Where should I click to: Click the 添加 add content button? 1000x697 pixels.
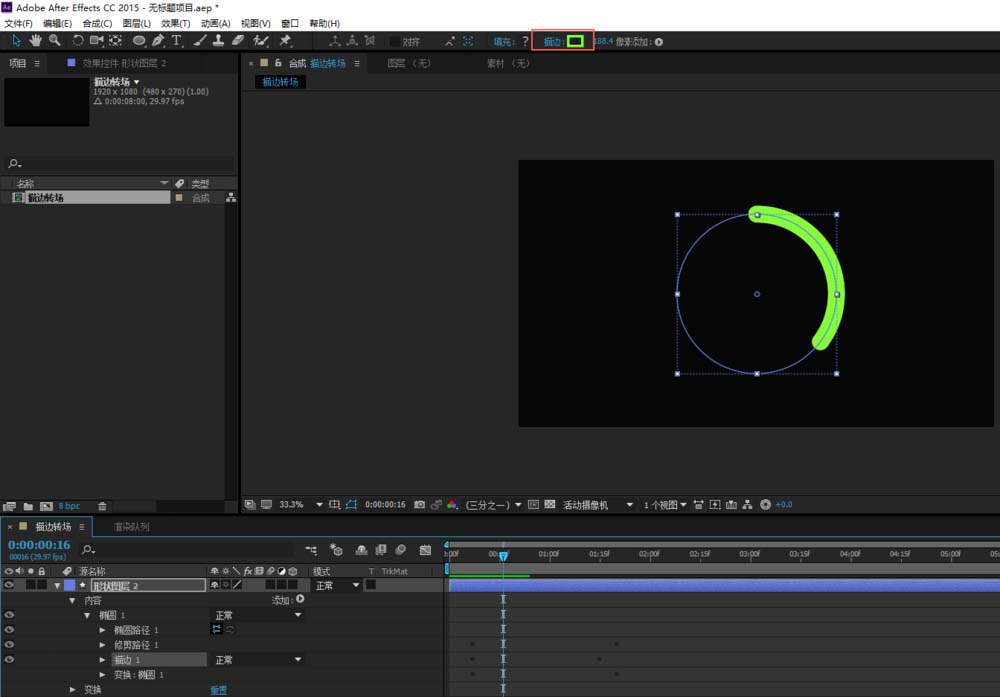(x=299, y=600)
